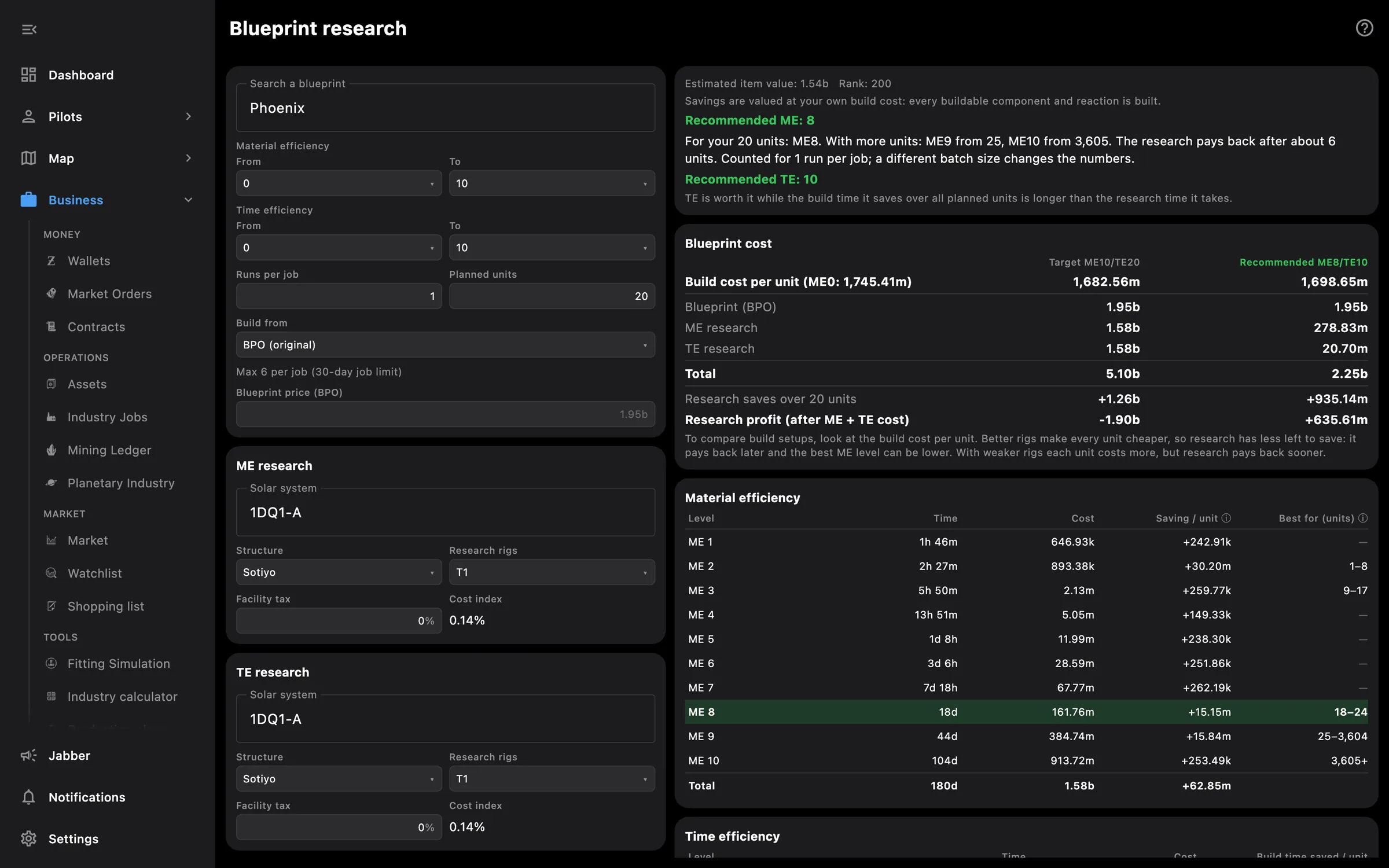Click the Wallets ISK icon

(x=52, y=261)
